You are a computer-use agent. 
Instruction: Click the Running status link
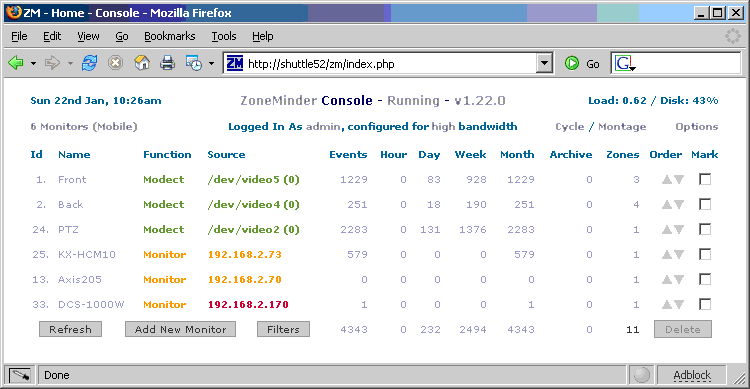[413, 101]
